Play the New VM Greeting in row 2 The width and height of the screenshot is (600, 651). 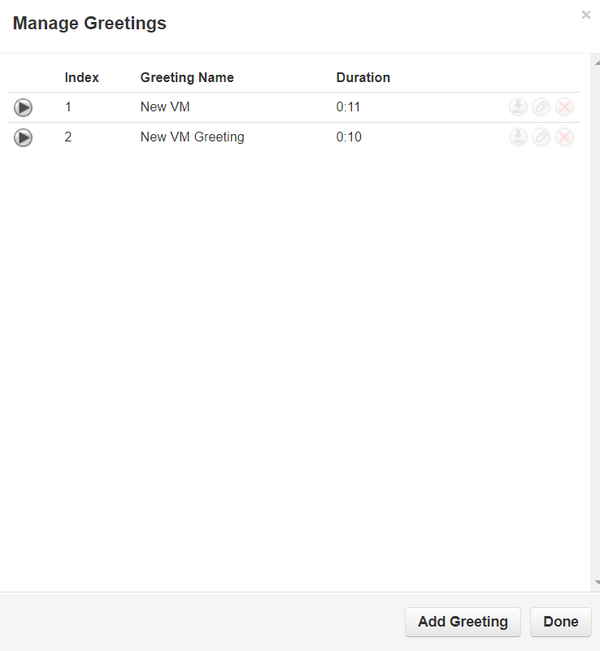pyautogui.click(x=23, y=138)
